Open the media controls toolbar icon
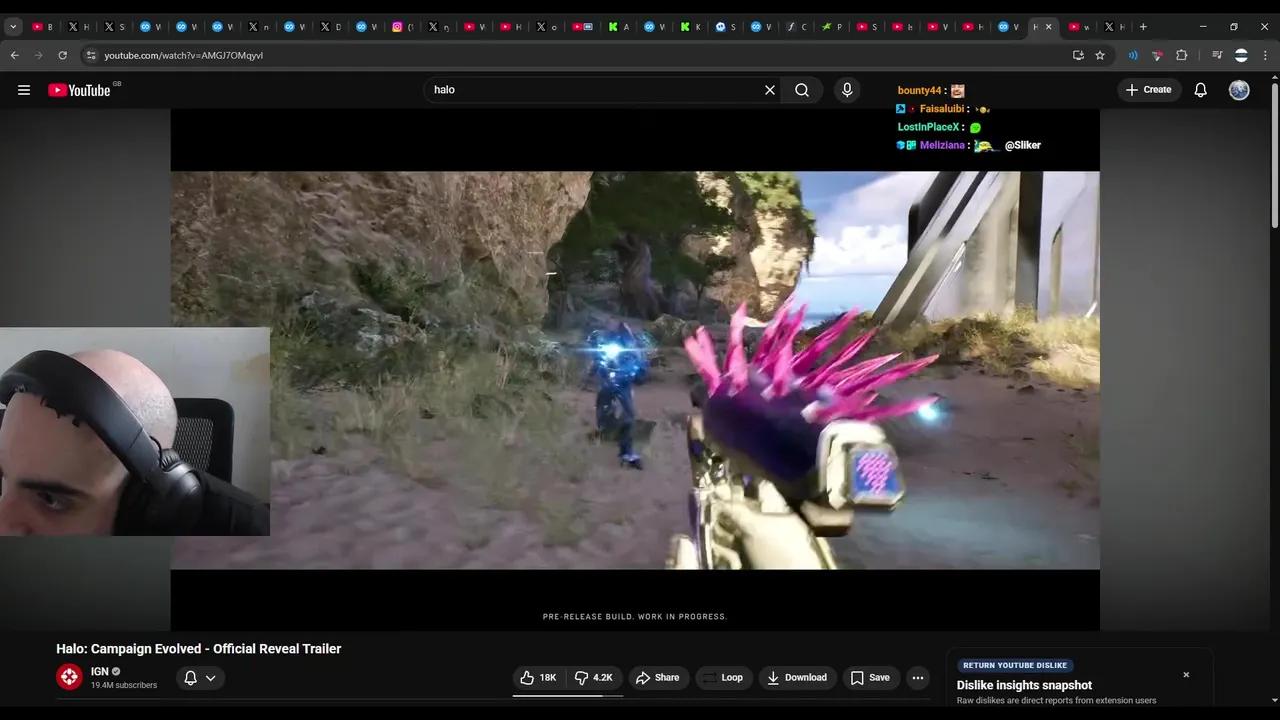 [1217, 55]
